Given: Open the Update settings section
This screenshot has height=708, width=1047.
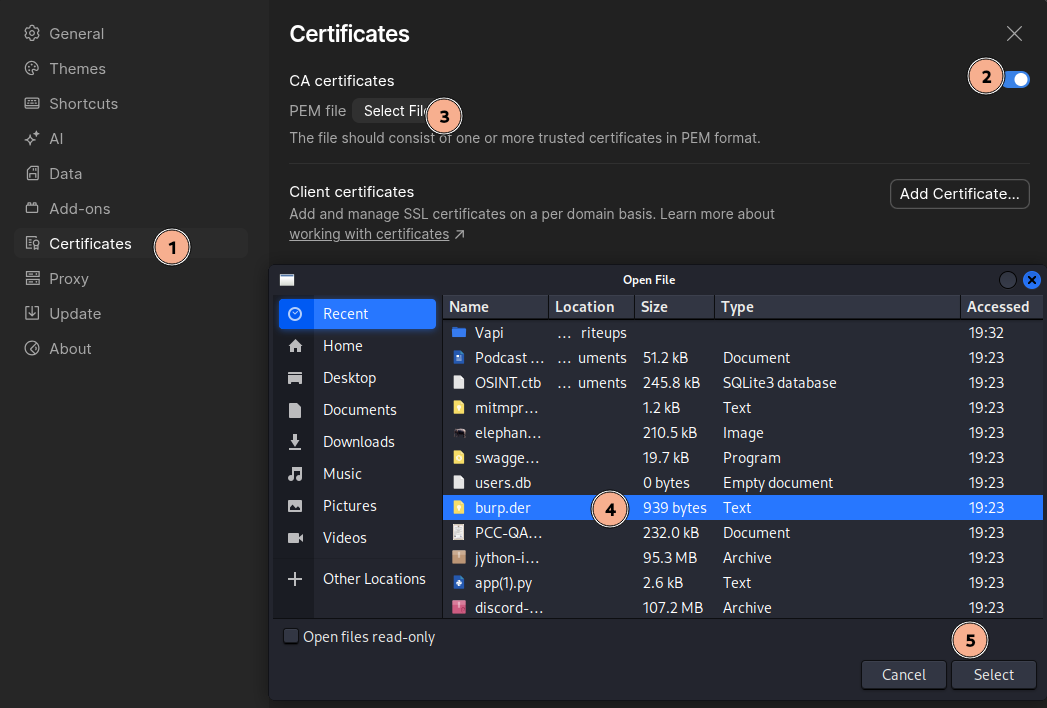Looking at the screenshot, I should pos(131,313).
